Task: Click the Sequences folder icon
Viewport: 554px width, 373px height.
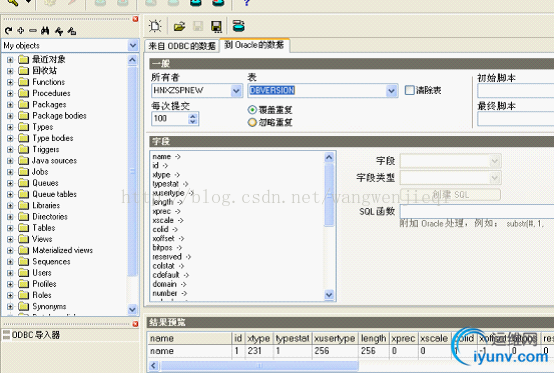Action: (23, 261)
